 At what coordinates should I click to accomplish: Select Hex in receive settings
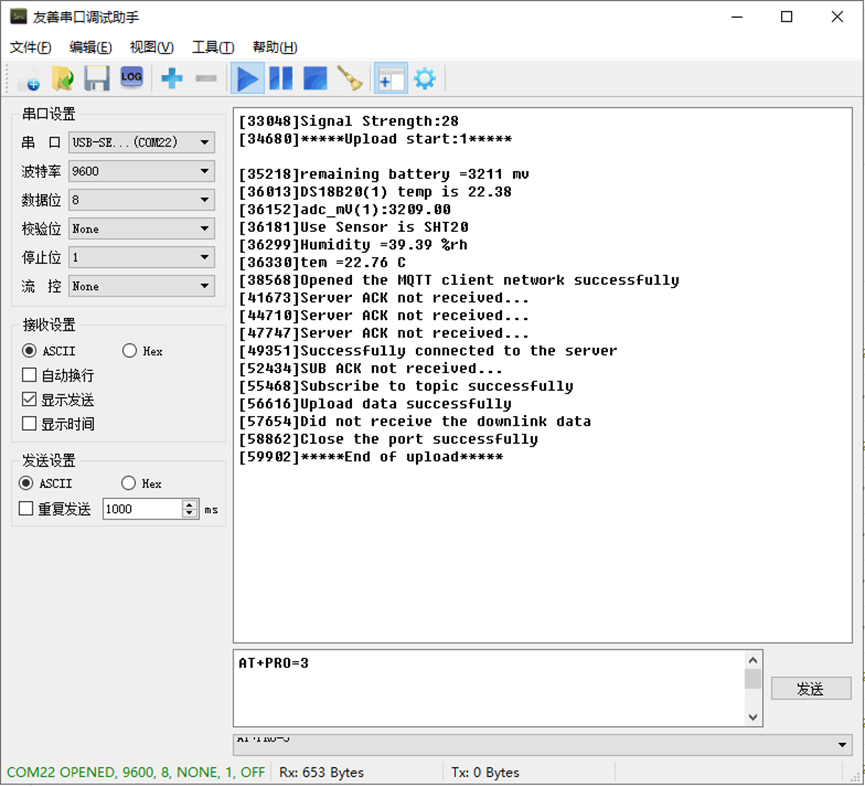[142, 351]
